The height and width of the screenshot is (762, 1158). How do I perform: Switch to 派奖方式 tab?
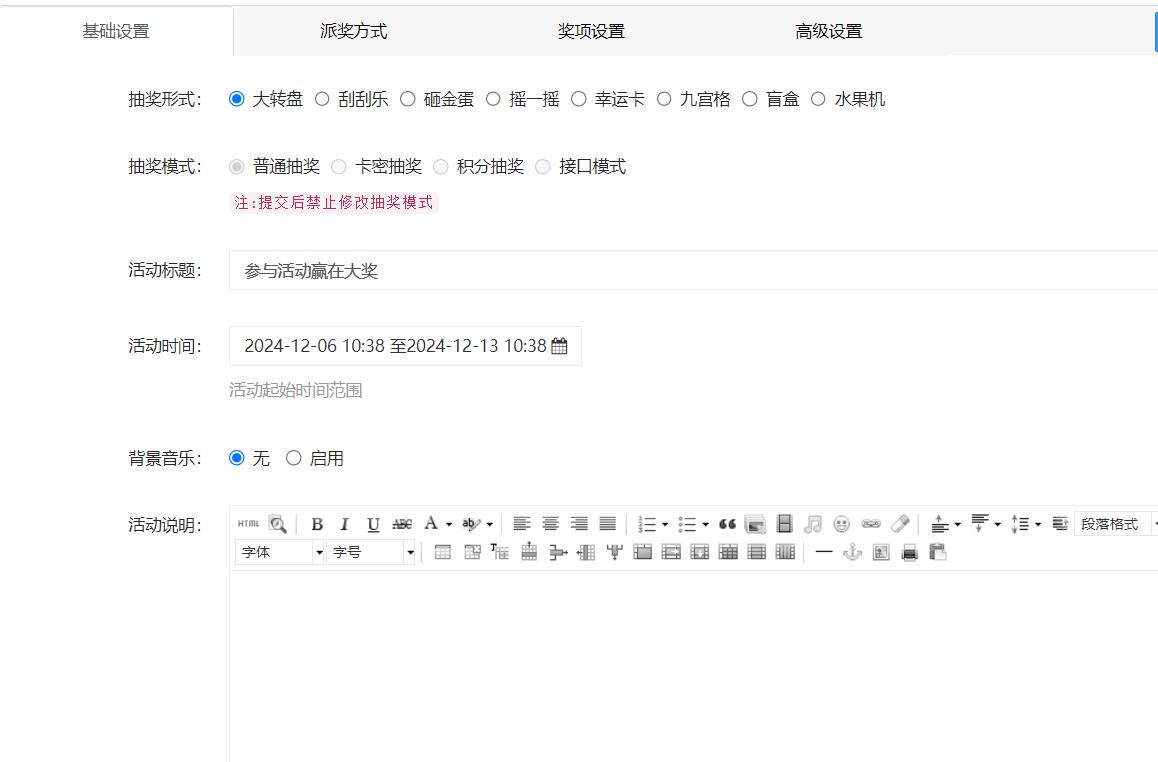coord(353,31)
